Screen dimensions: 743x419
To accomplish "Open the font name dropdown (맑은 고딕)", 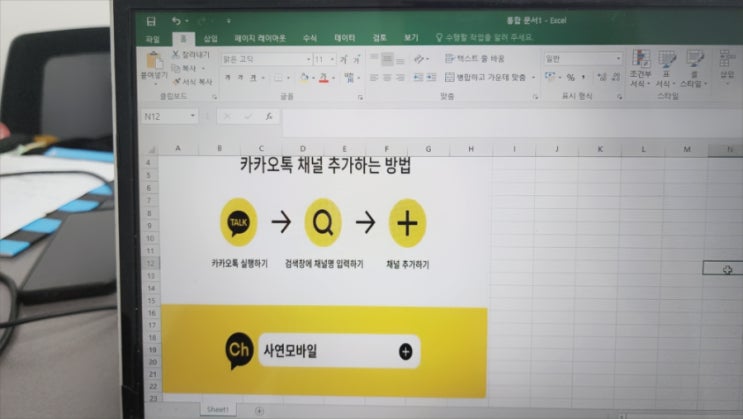I will point(308,60).
